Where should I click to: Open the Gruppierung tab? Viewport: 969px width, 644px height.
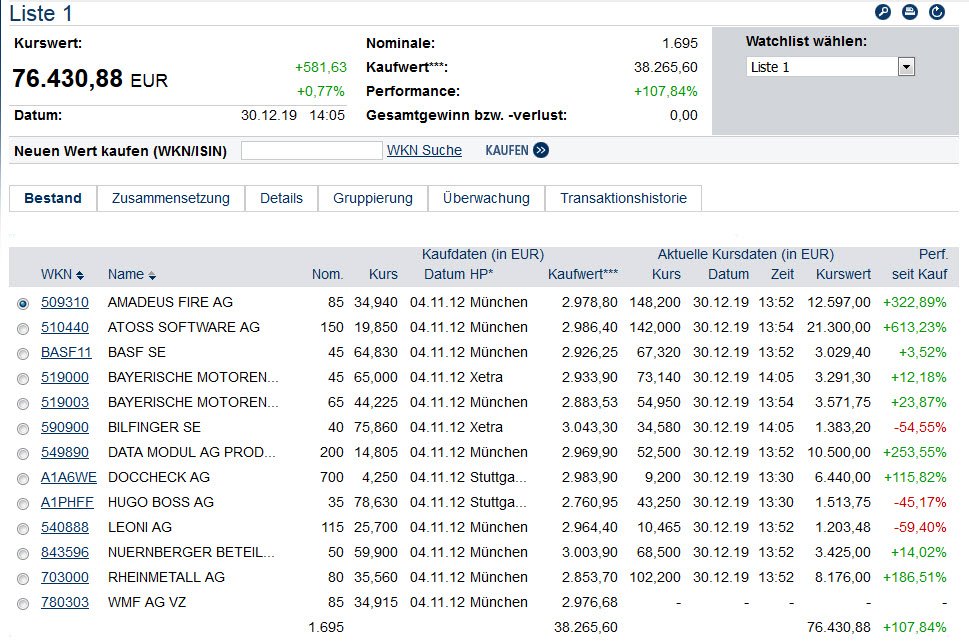pos(373,198)
